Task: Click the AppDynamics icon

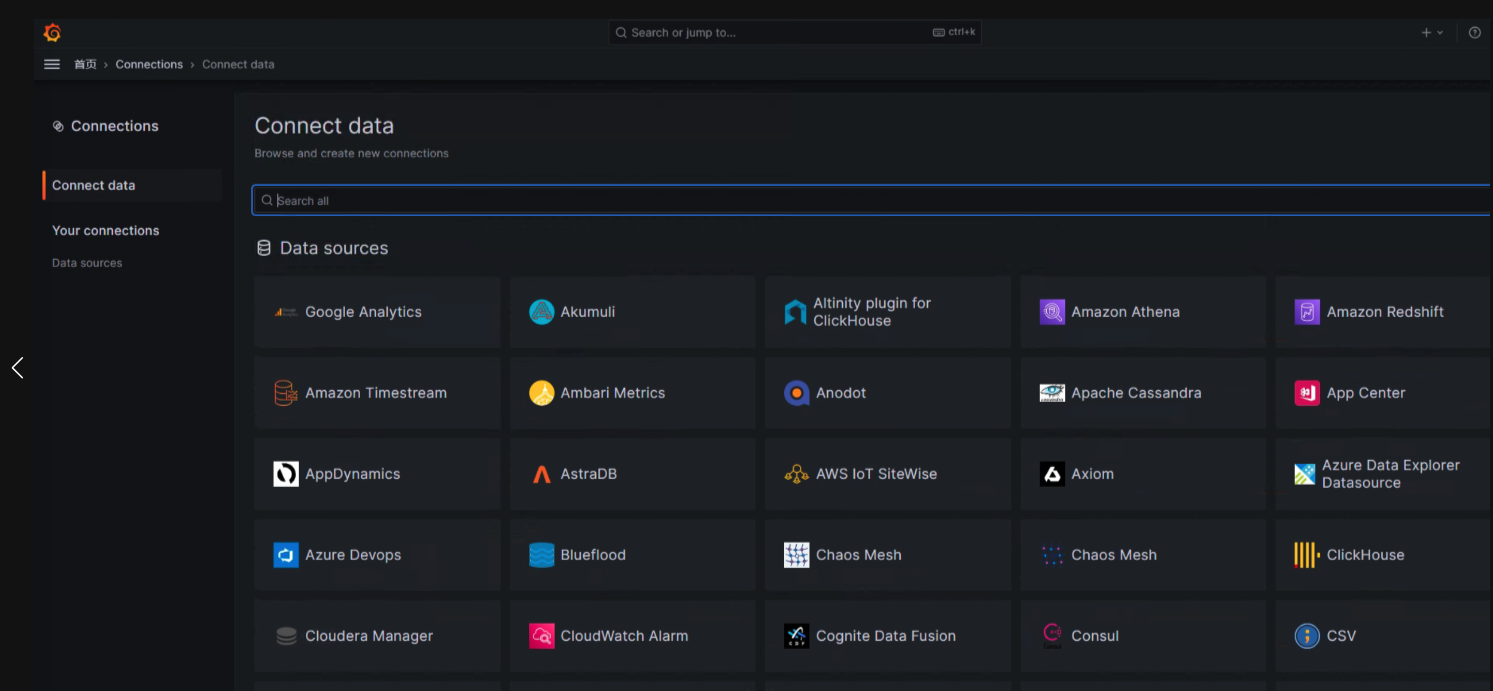Action: pos(286,474)
